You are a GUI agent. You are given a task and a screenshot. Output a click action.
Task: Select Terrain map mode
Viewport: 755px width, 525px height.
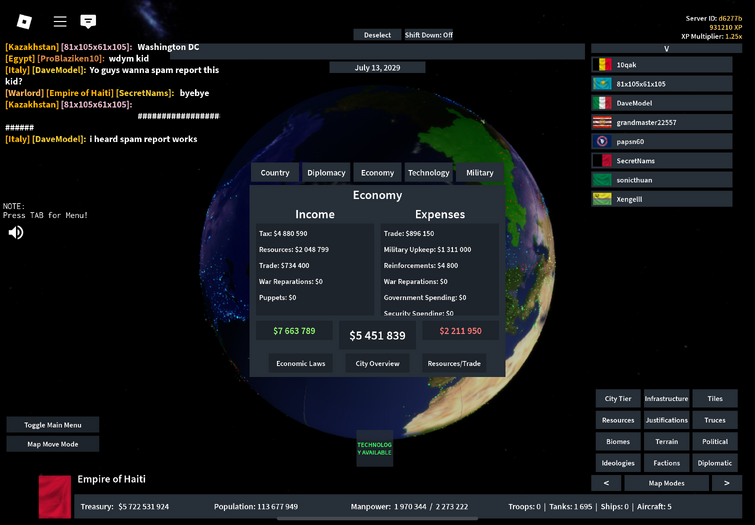coord(666,441)
